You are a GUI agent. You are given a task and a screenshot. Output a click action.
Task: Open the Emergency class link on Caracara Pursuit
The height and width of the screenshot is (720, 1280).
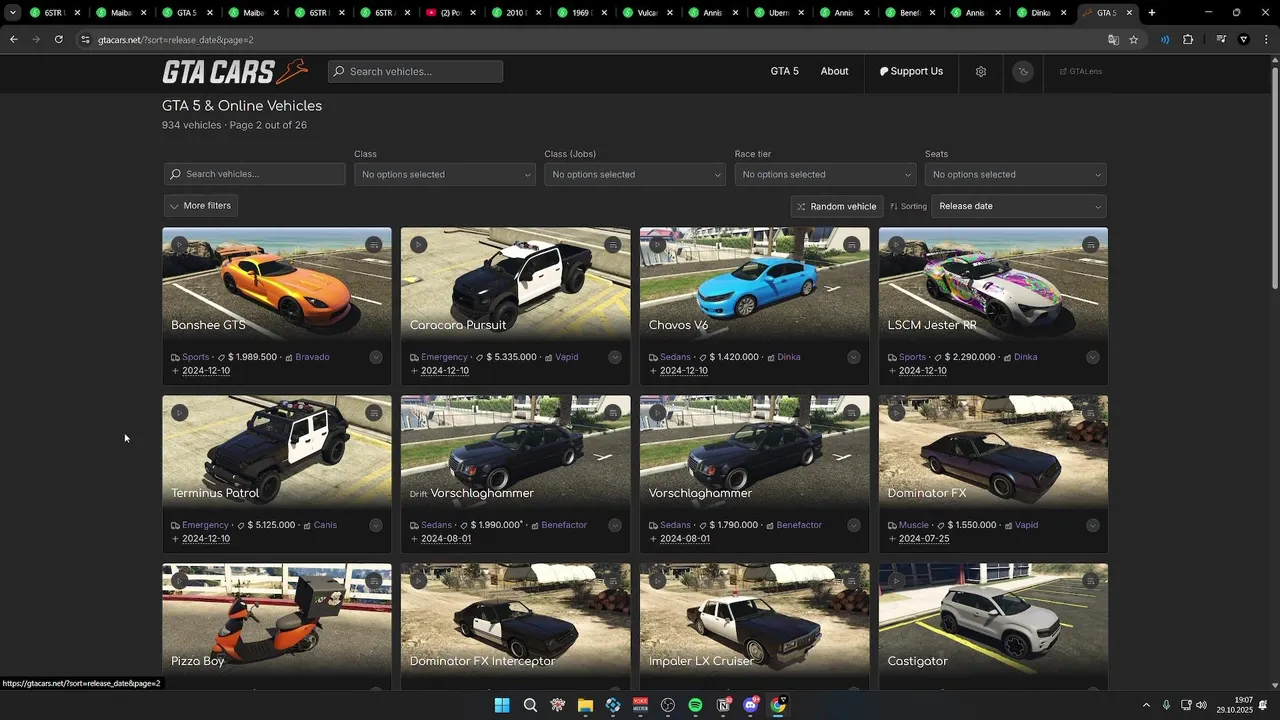click(444, 357)
